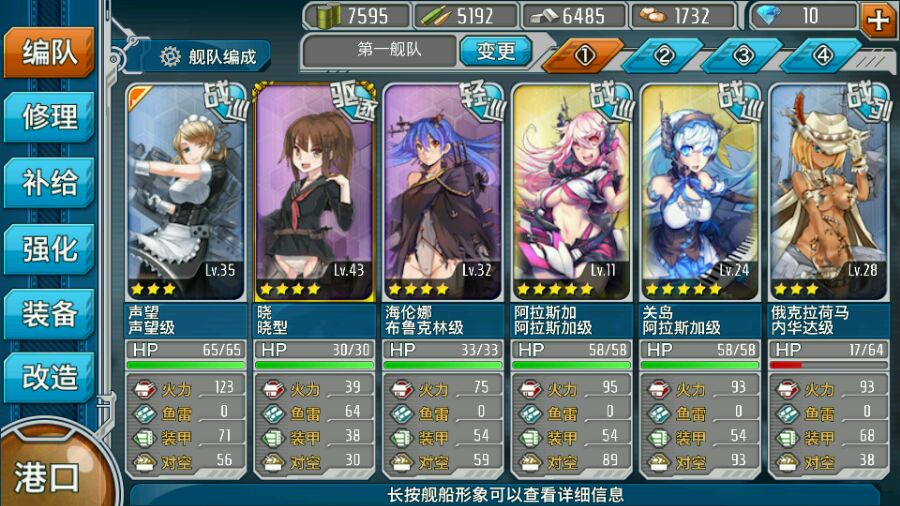900x506 pixels.
Task: Tap the steel ingot resource icon
Action: [544, 16]
